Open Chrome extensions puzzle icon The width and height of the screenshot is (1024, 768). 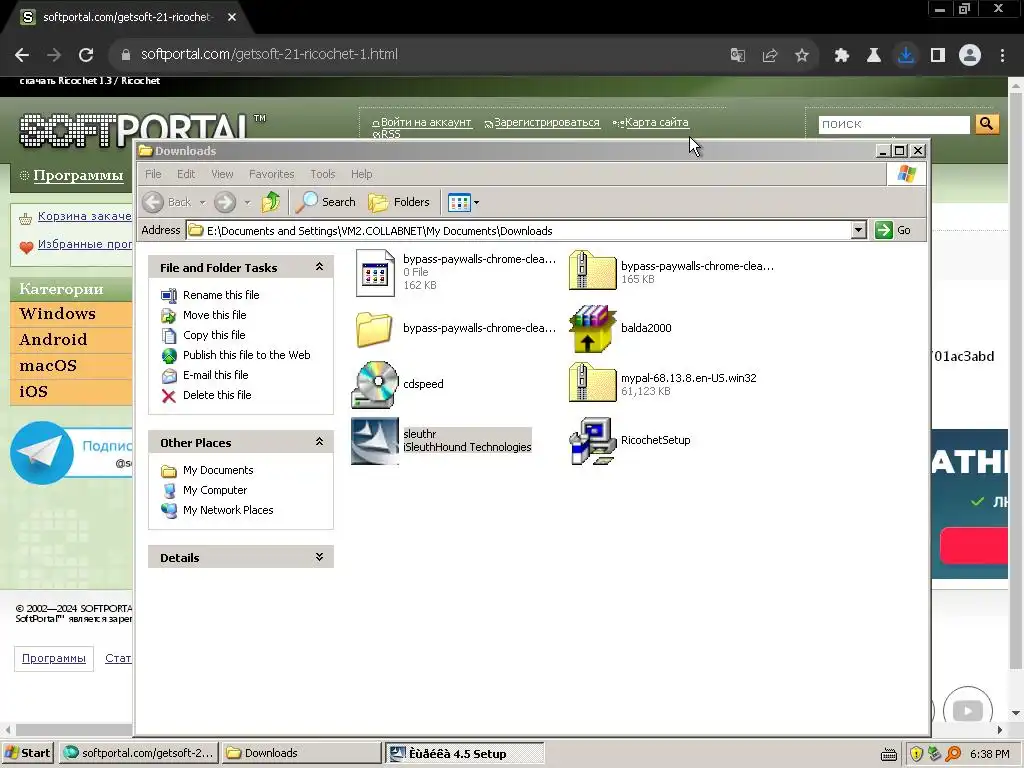point(842,55)
